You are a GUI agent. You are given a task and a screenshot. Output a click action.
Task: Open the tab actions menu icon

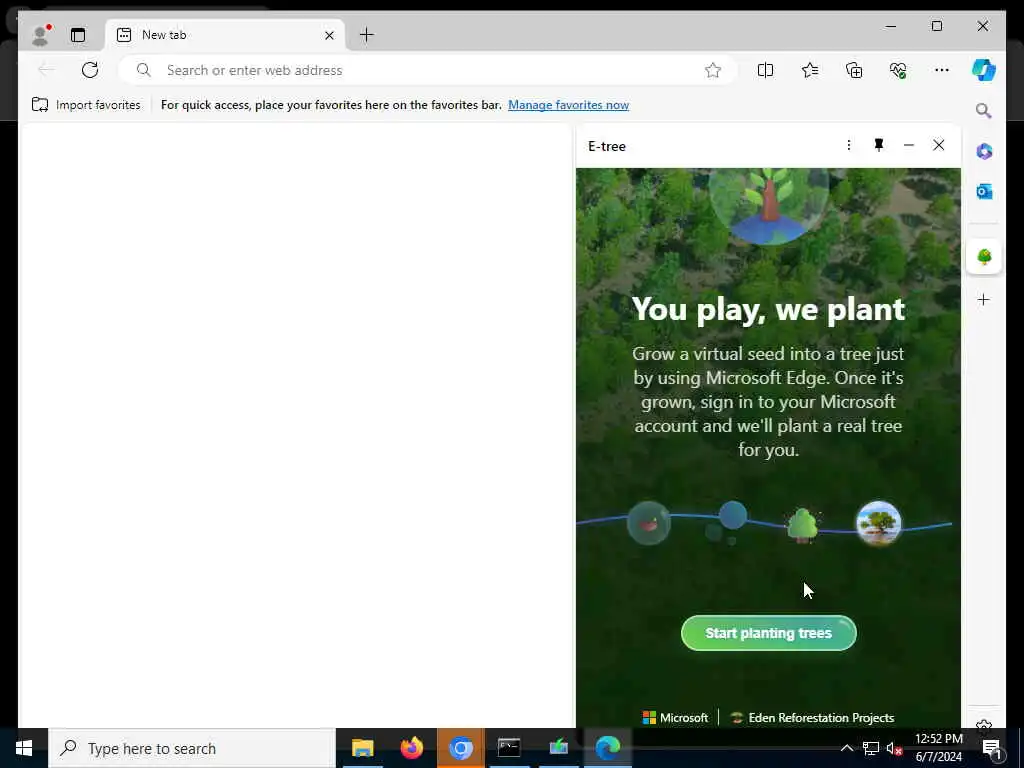point(78,35)
